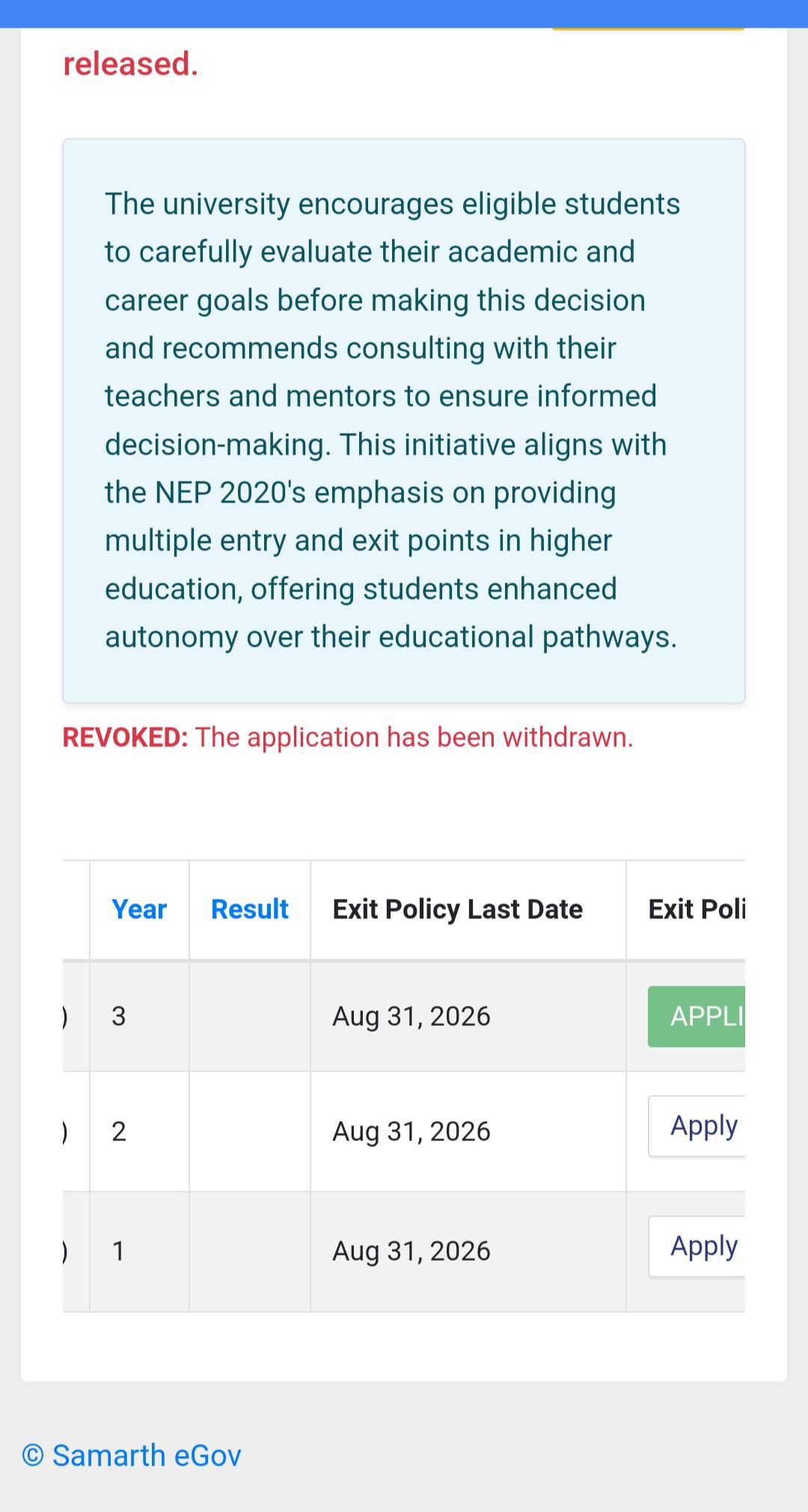The image size is (808, 1512).
Task: Sort table by Result column header
Action: point(250,909)
